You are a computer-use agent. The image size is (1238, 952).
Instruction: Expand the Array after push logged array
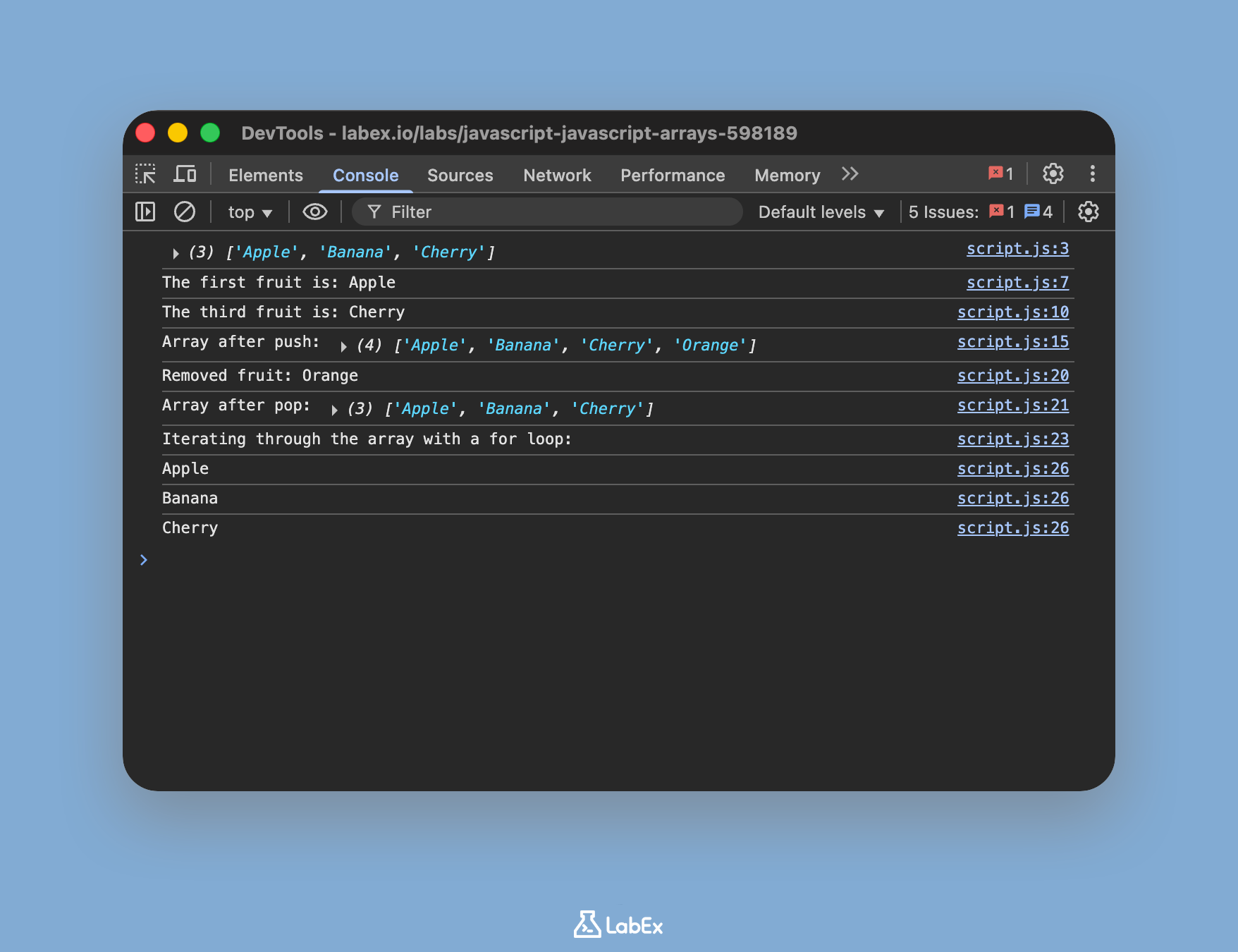tap(343, 346)
